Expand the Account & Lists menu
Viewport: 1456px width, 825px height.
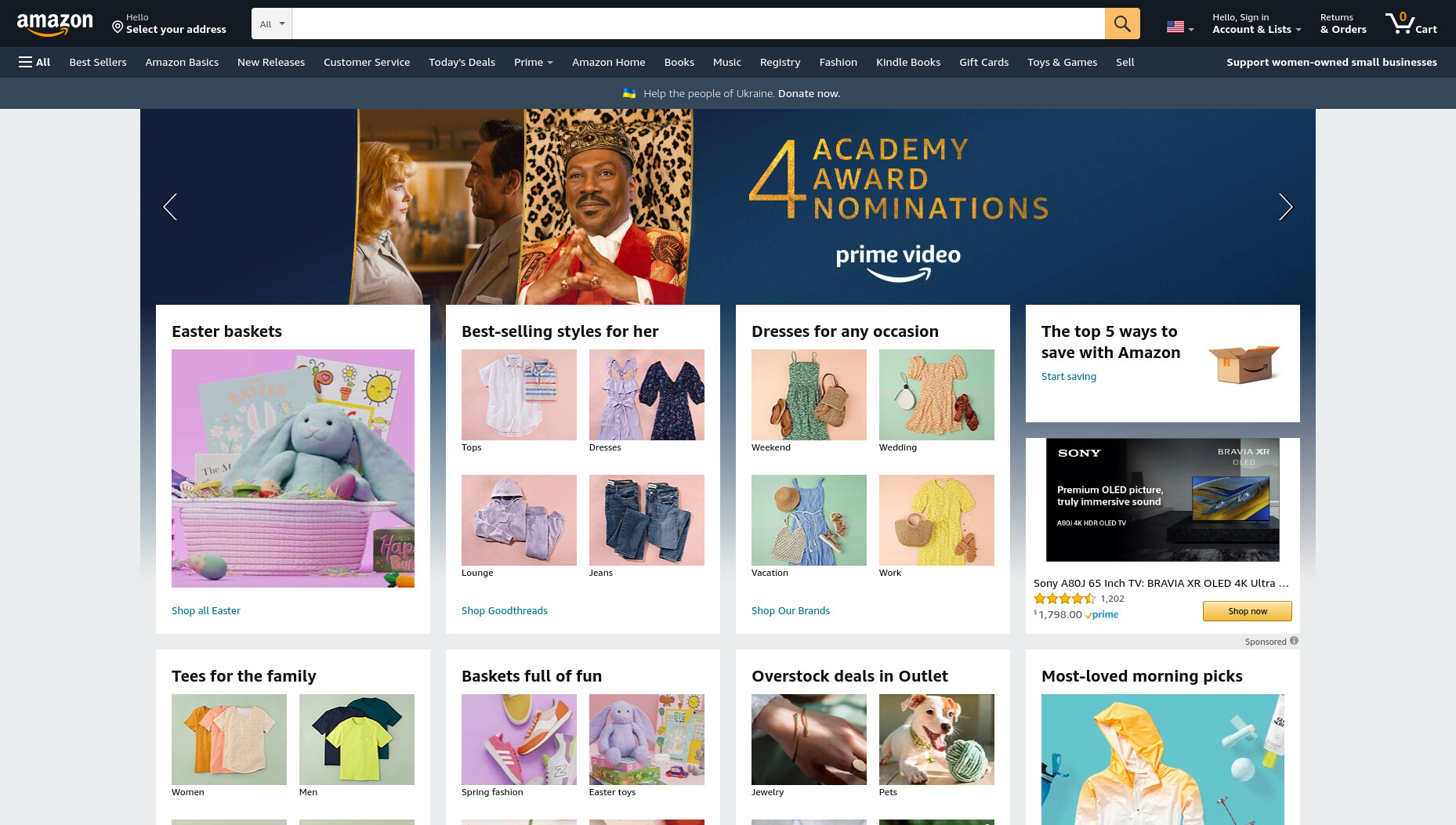pos(1256,24)
